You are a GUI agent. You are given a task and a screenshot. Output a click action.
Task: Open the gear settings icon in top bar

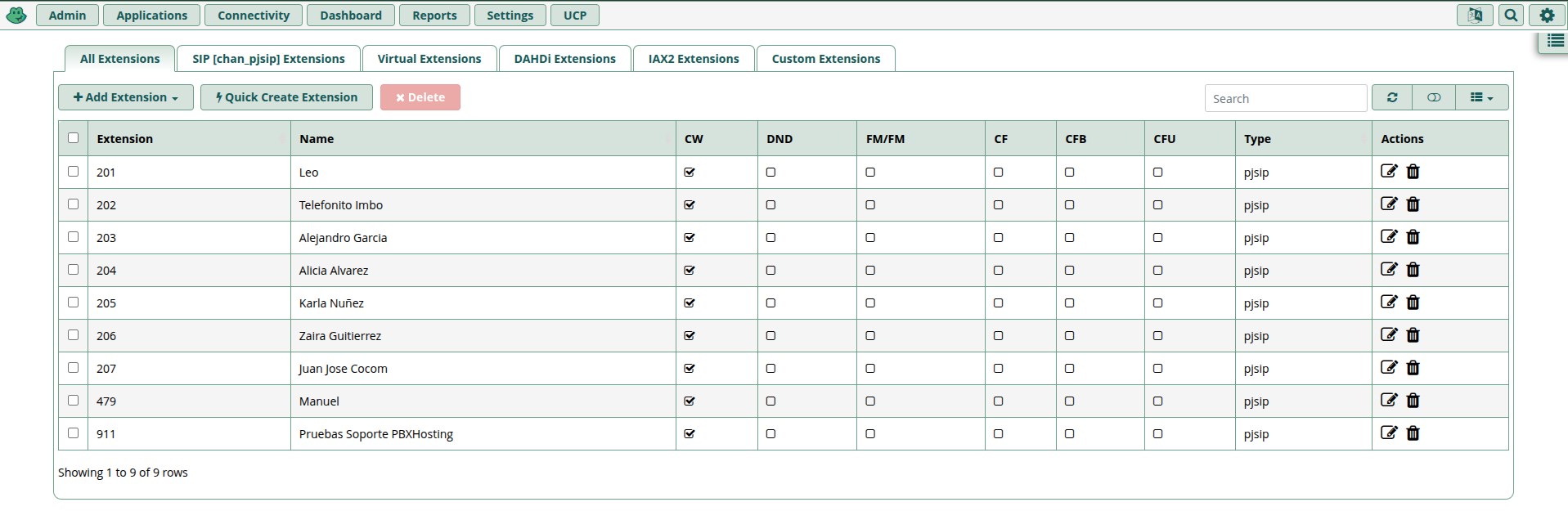[x=1547, y=15]
